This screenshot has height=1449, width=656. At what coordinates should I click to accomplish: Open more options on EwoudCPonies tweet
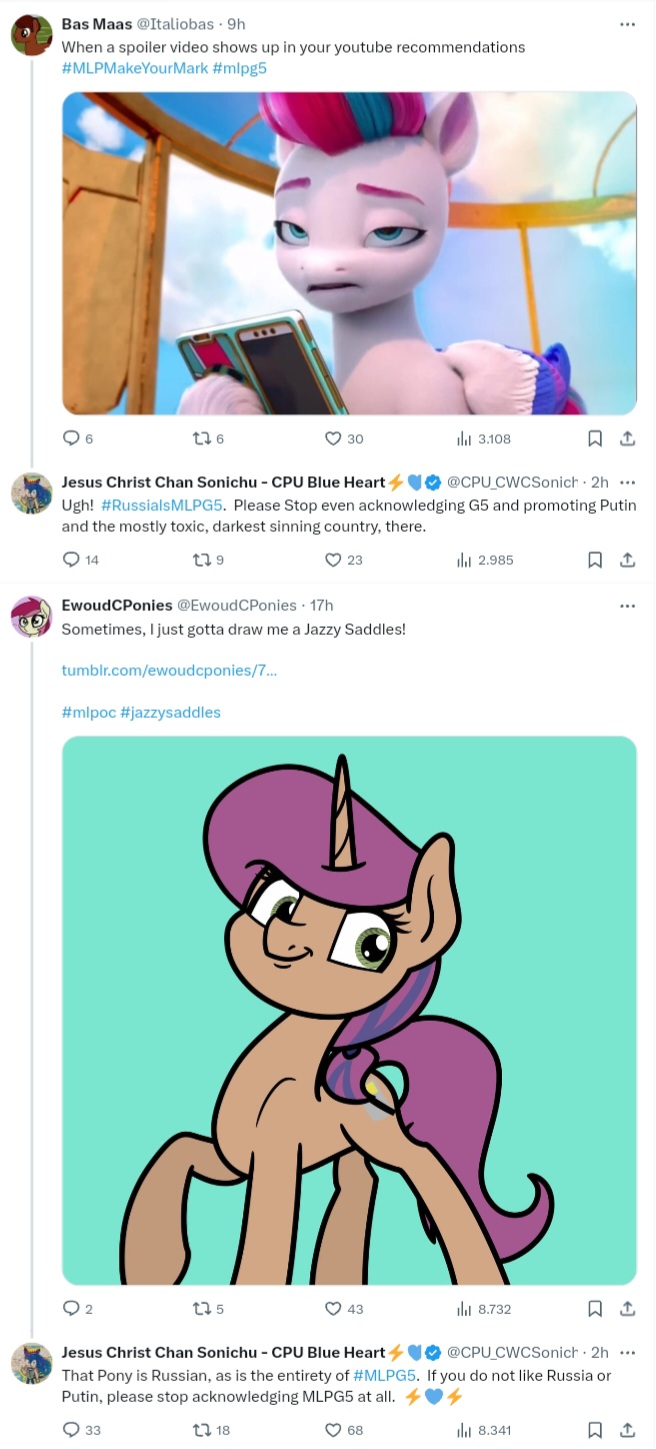pos(627,606)
